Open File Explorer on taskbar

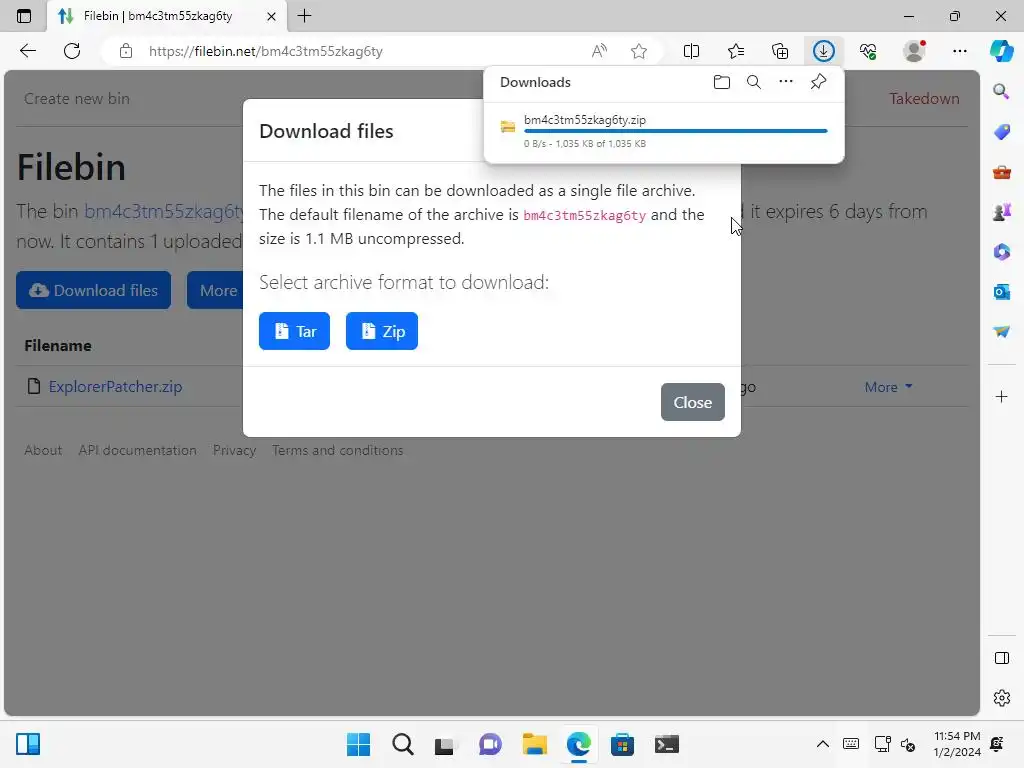534,744
